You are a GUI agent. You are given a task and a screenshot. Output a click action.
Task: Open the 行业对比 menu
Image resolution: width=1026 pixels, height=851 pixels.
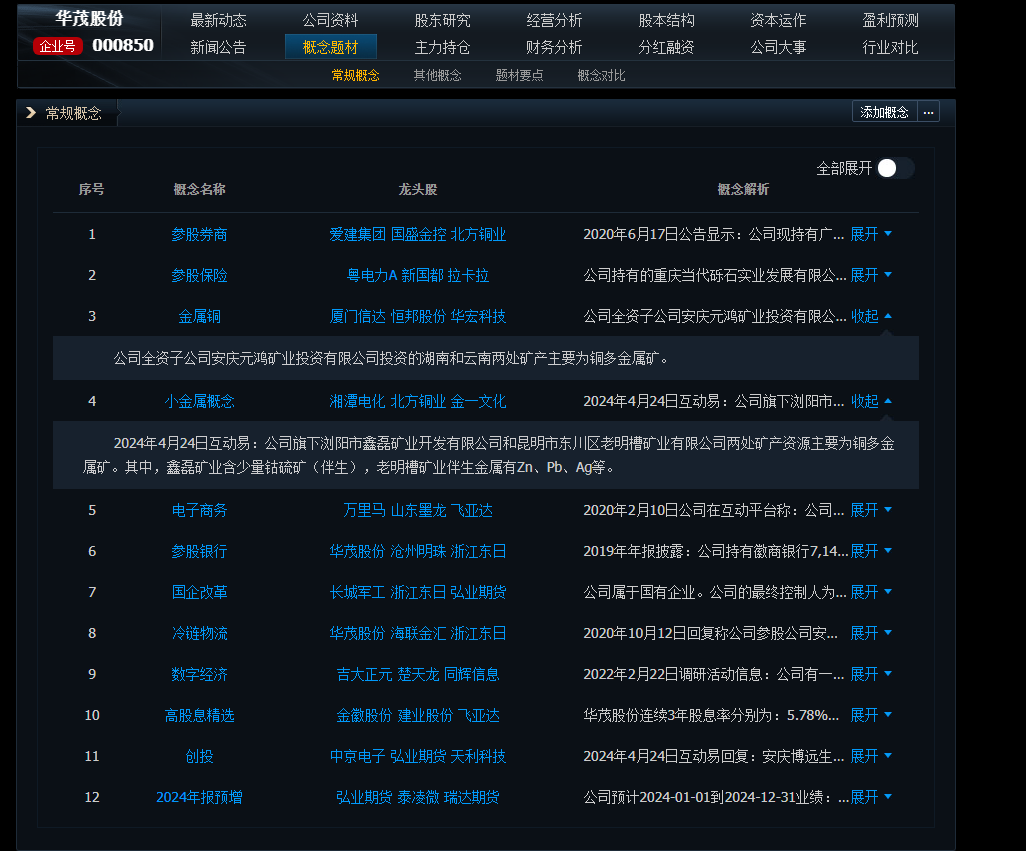point(891,47)
